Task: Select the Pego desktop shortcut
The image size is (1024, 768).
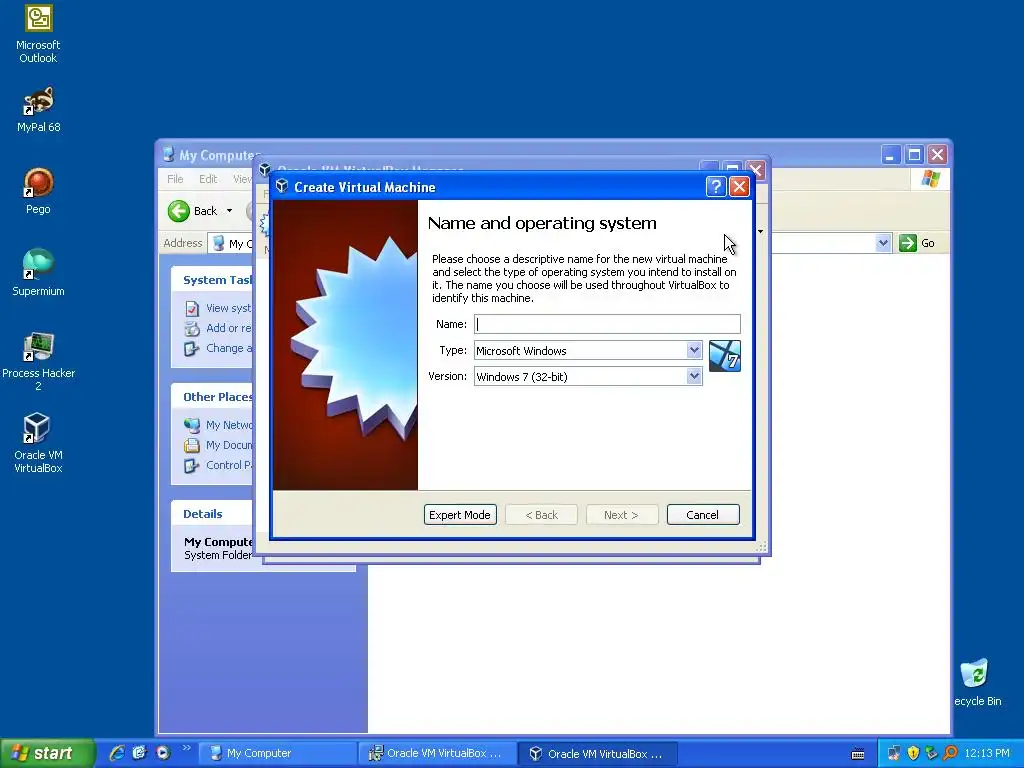Action: pos(38,191)
